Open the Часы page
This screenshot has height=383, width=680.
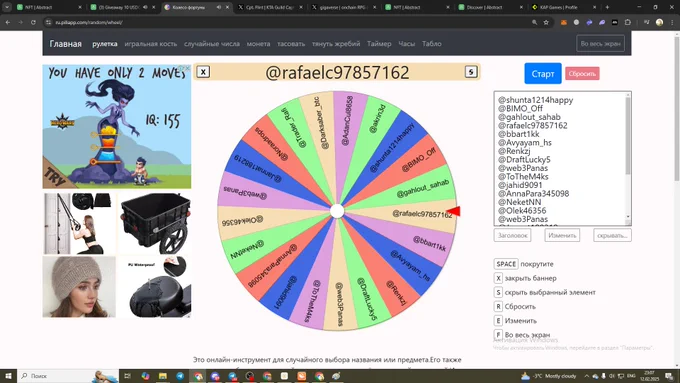[x=407, y=44]
